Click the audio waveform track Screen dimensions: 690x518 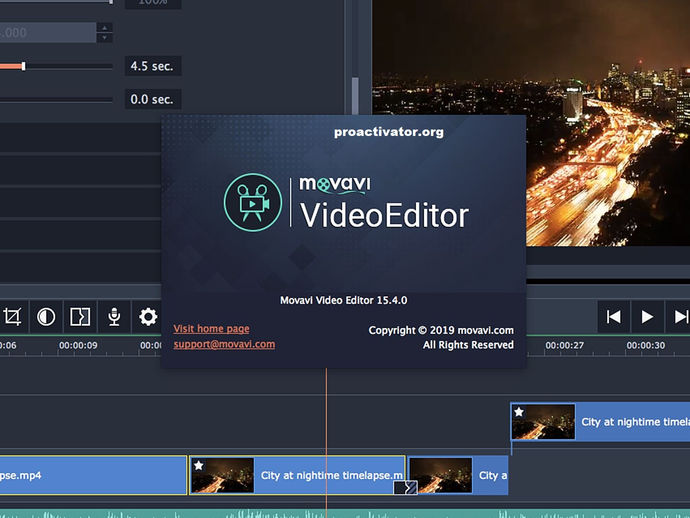tap(345, 514)
